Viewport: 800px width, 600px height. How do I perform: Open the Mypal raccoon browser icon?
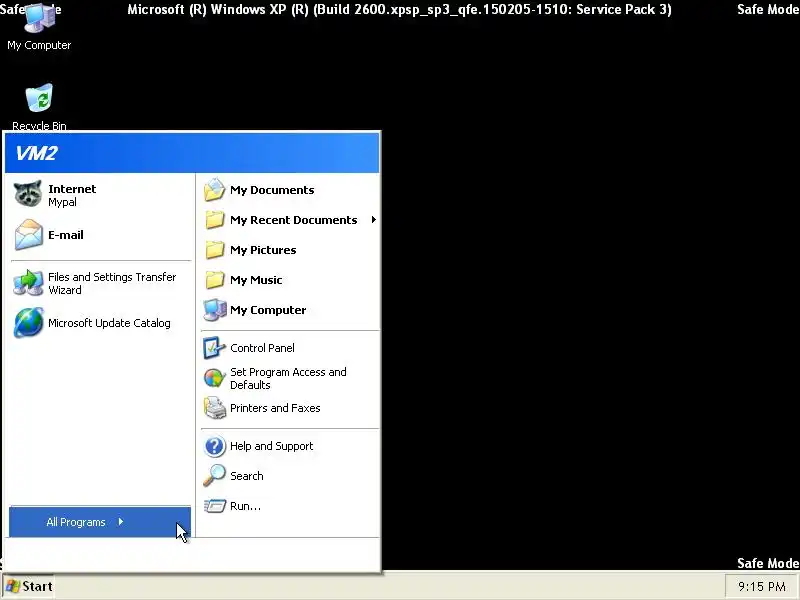point(28,194)
